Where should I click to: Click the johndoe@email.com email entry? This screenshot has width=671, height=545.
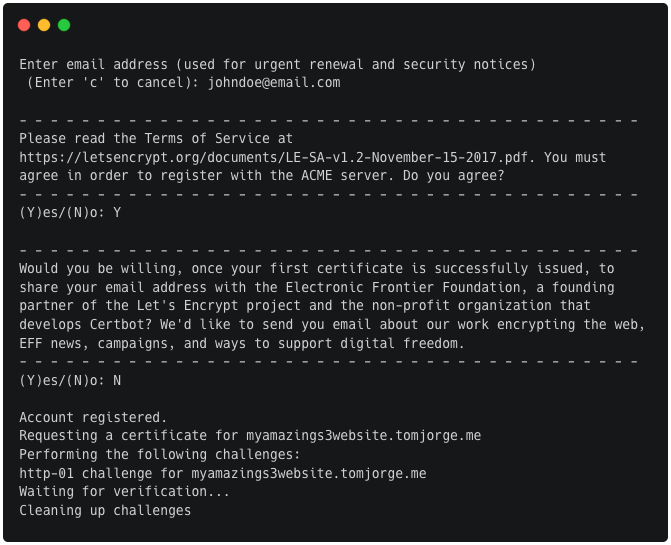[x=274, y=83]
